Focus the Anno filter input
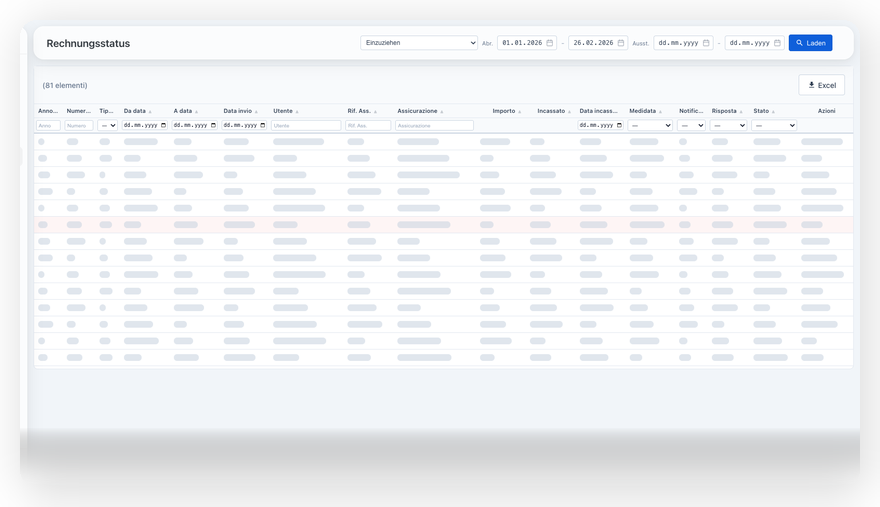 48,125
